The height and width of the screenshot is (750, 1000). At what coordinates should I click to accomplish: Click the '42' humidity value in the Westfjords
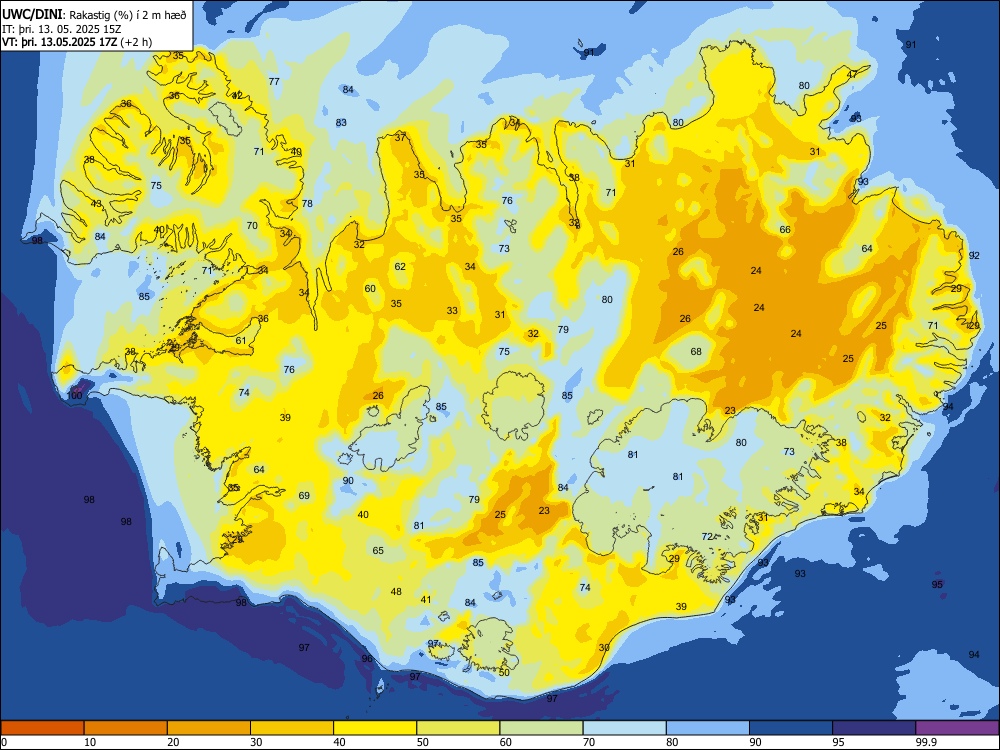[x=237, y=96]
